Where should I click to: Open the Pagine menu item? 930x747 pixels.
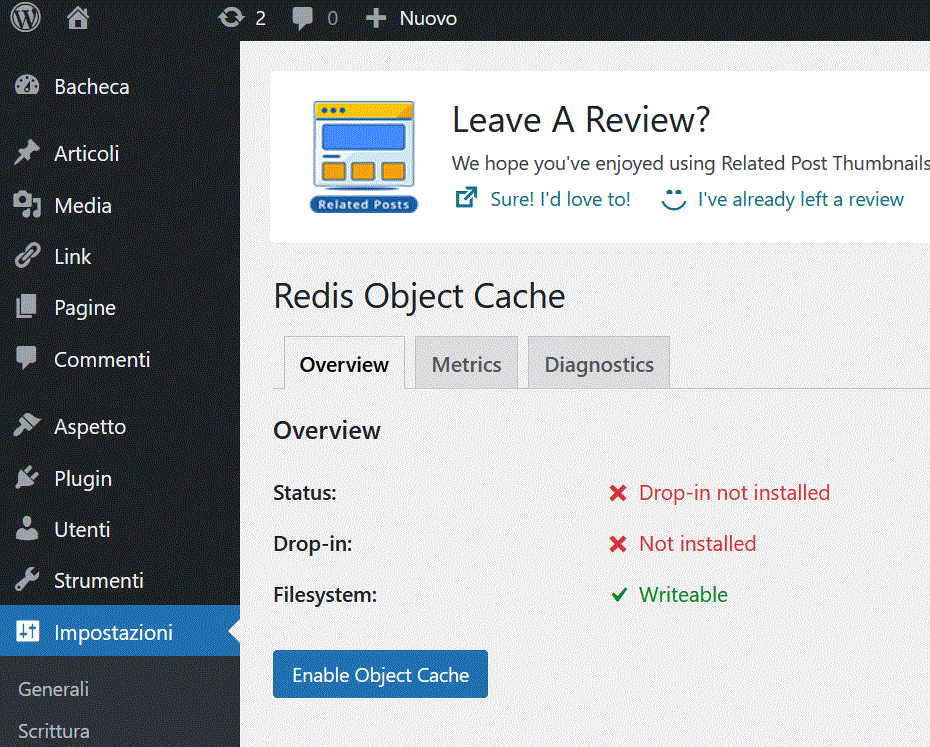120,307
